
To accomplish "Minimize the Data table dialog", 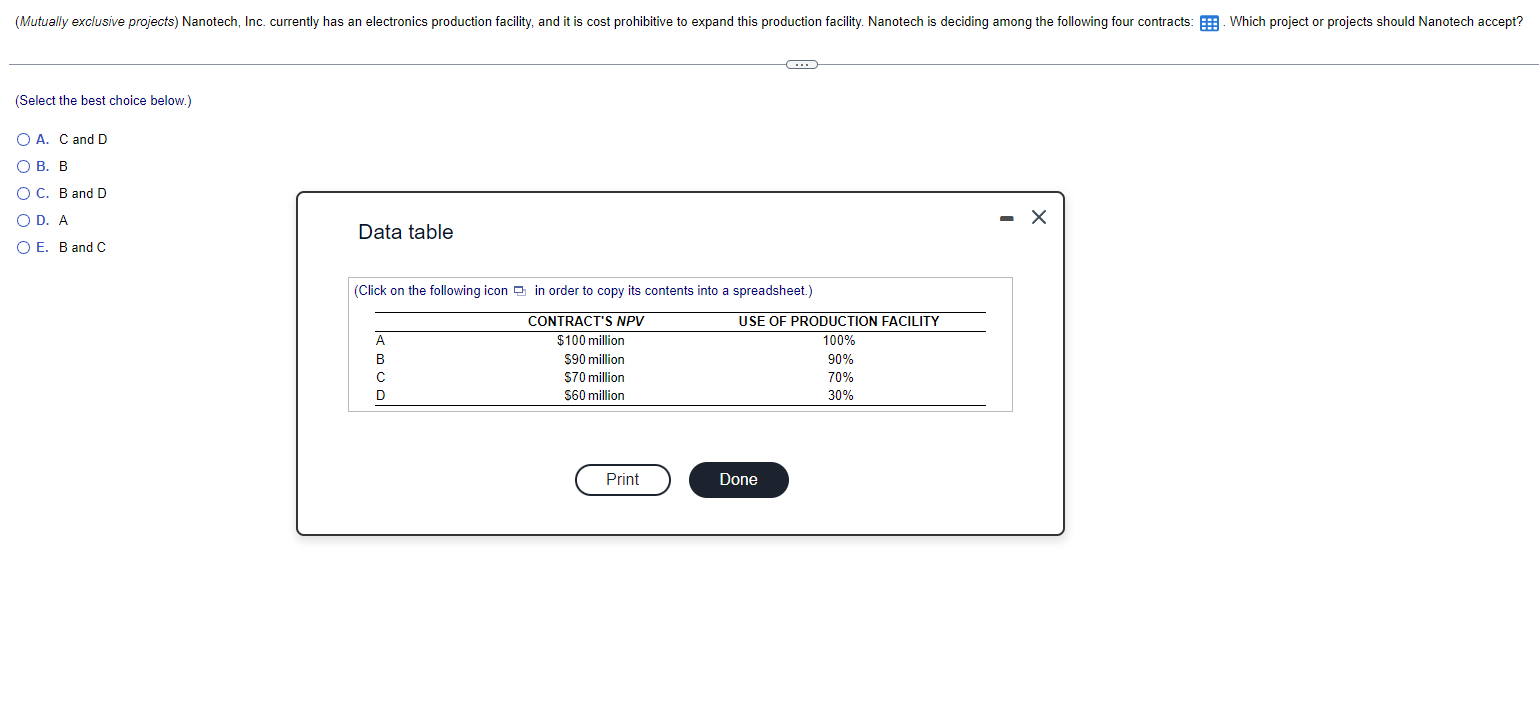I will pyautogui.click(x=1006, y=217).
